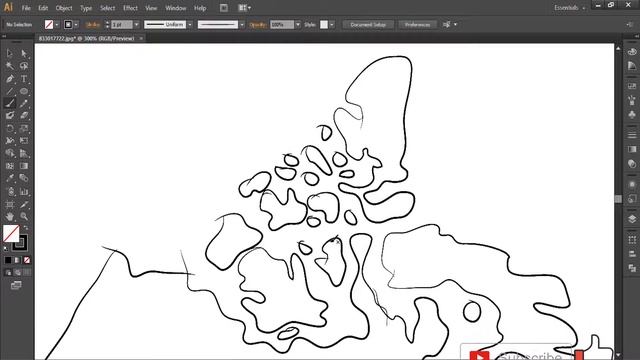Select the Slice tool
Image resolution: width=640 pixels, height=360 pixels.
tap(24, 204)
